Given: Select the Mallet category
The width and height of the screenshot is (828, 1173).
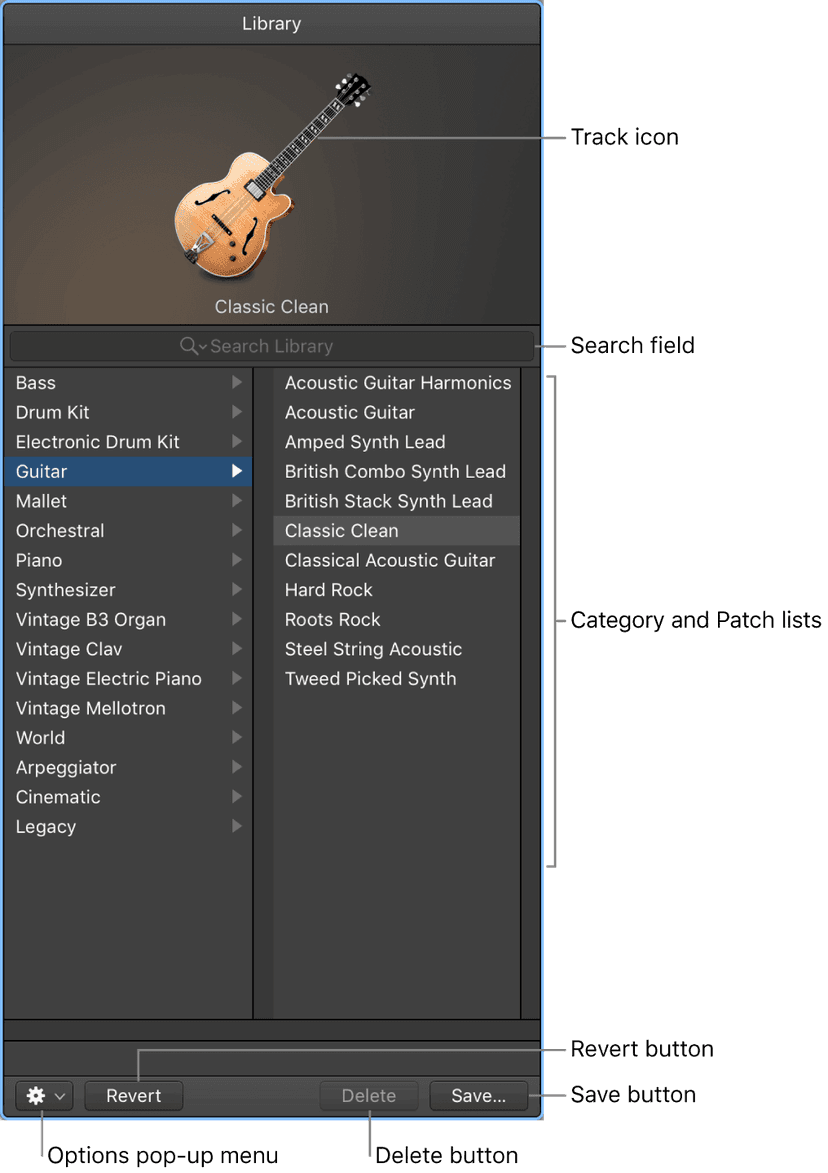Looking at the screenshot, I should 128,501.
